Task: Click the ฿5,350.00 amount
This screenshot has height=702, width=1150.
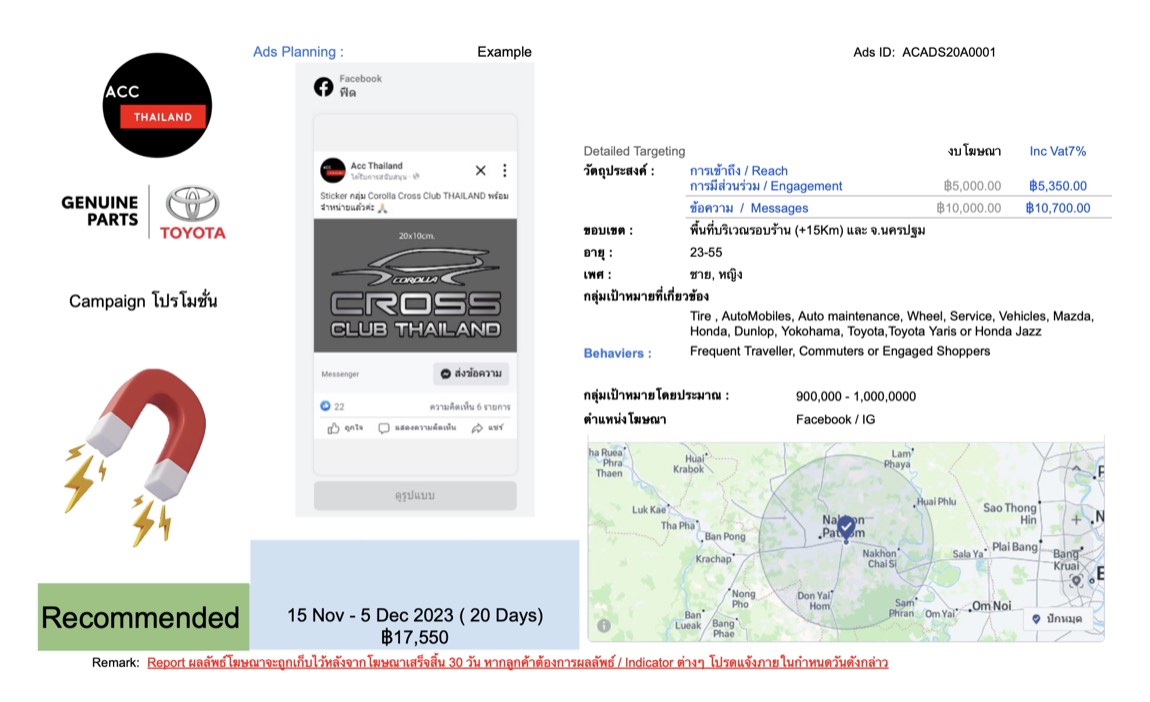Action: 1058,186
